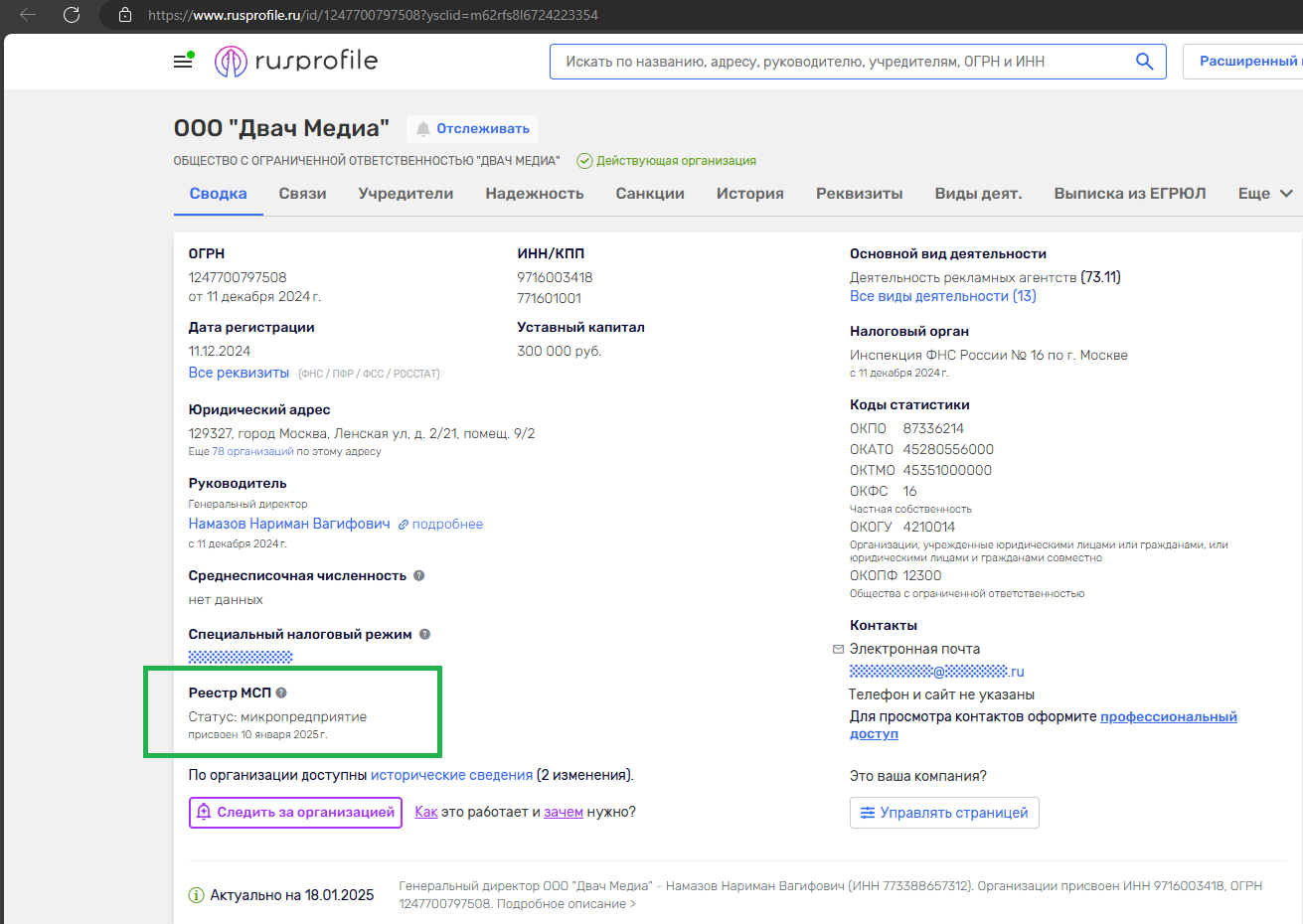Switch to the Связи tab
The width and height of the screenshot is (1303, 924).
coord(302,194)
